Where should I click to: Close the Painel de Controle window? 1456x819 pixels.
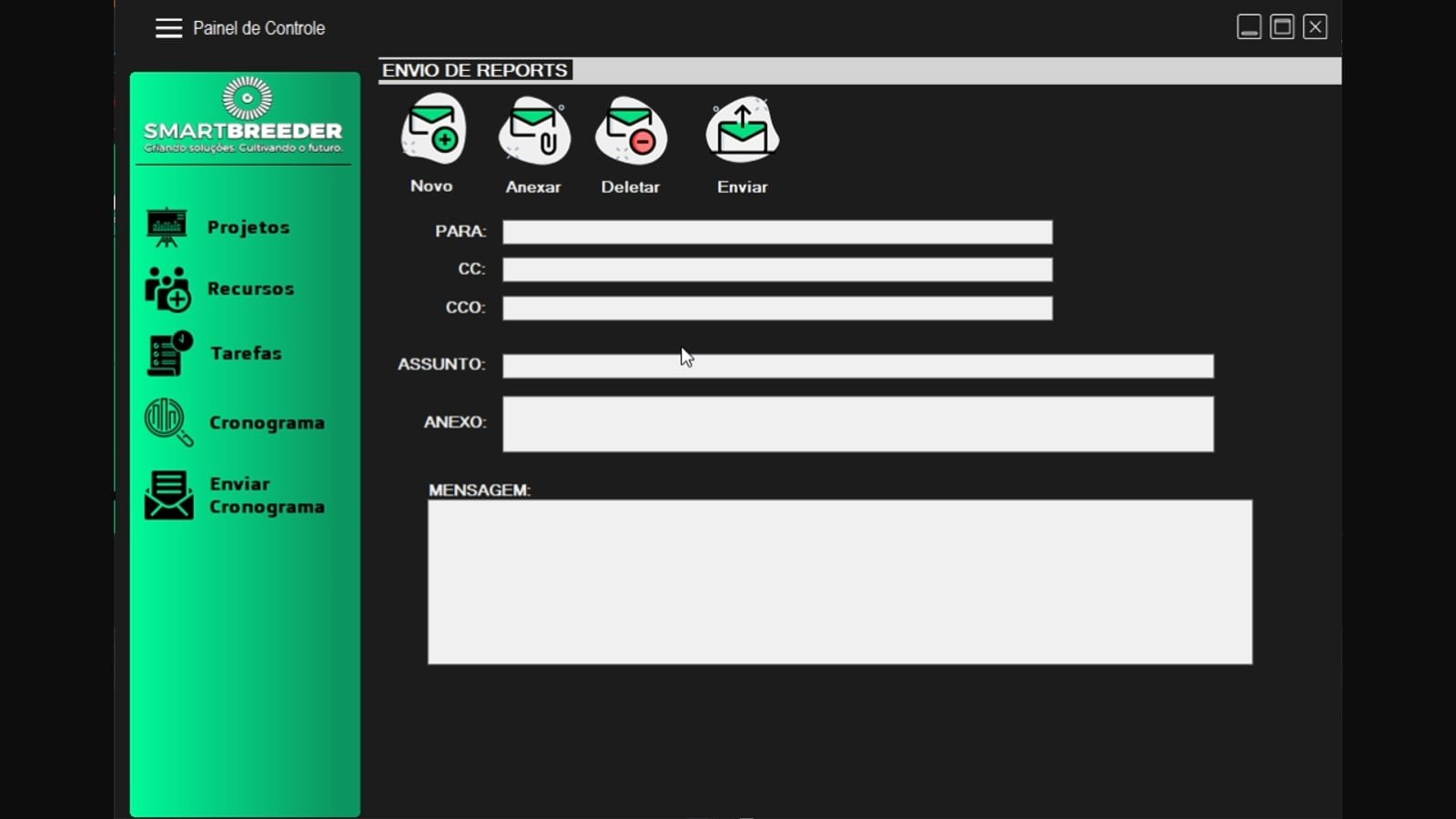click(1315, 27)
